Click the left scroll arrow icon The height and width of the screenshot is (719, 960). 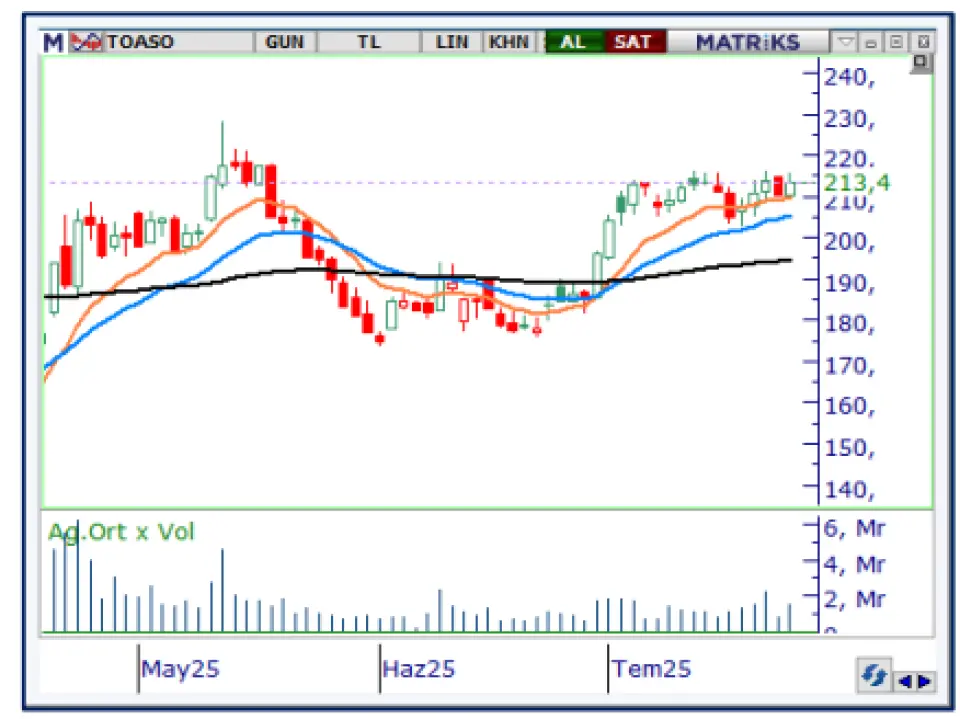[x=904, y=681]
